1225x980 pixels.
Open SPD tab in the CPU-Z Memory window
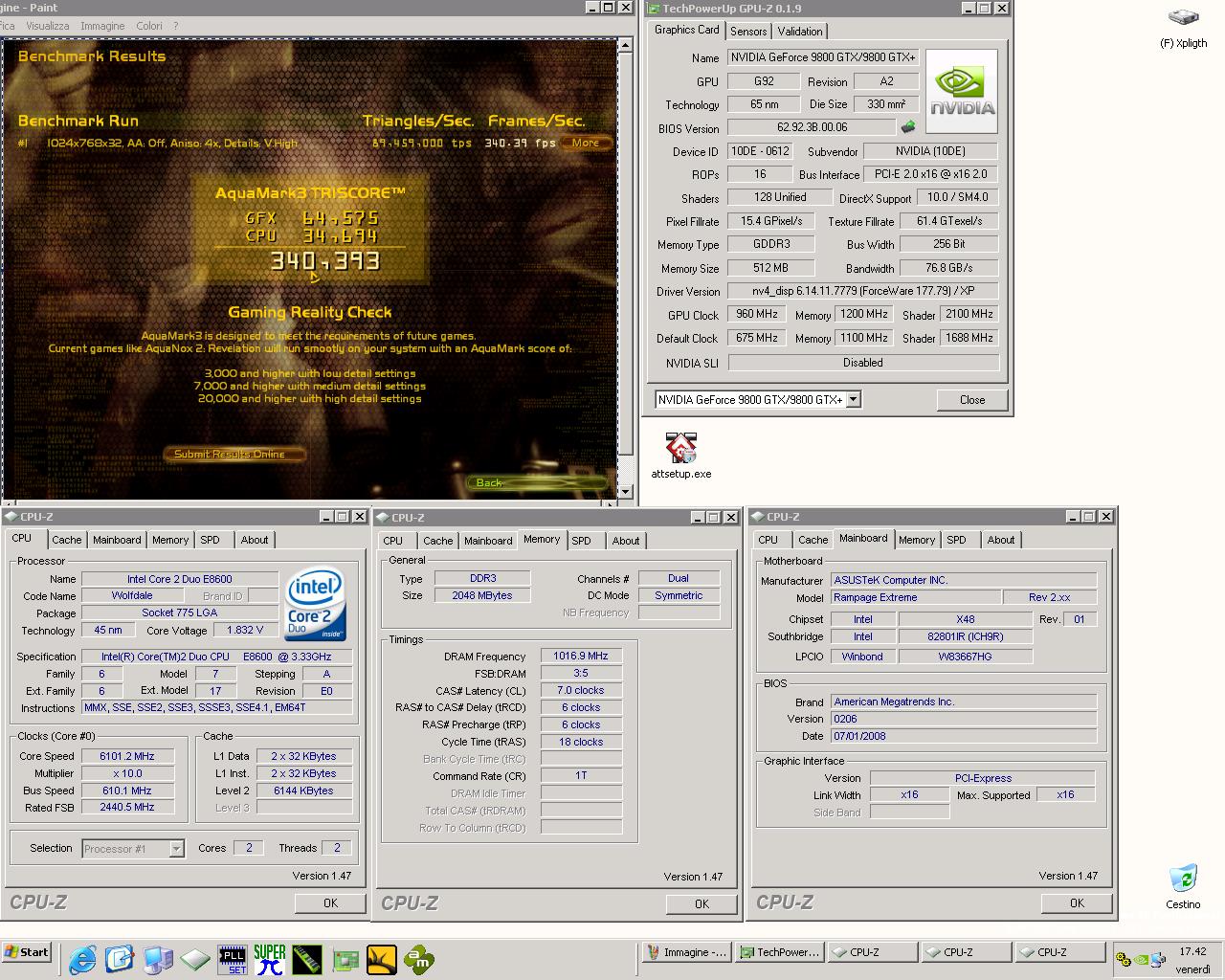pyautogui.click(x=581, y=541)
